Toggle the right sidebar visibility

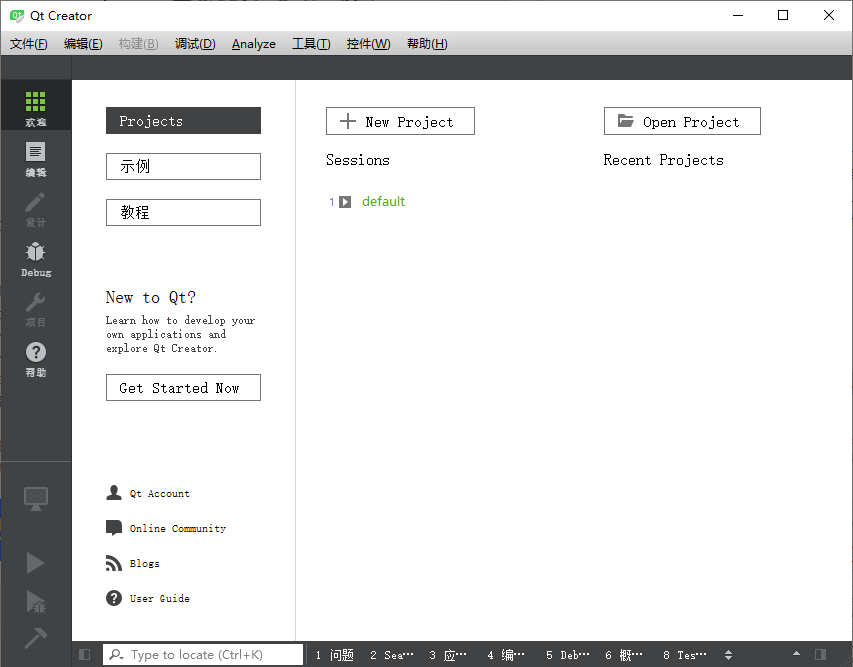coord(820,654)
